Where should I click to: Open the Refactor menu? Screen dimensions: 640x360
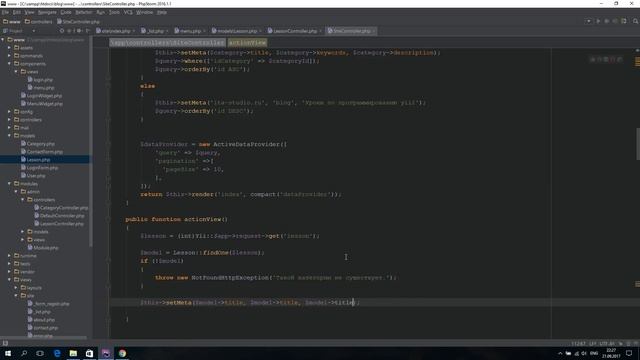84,12
